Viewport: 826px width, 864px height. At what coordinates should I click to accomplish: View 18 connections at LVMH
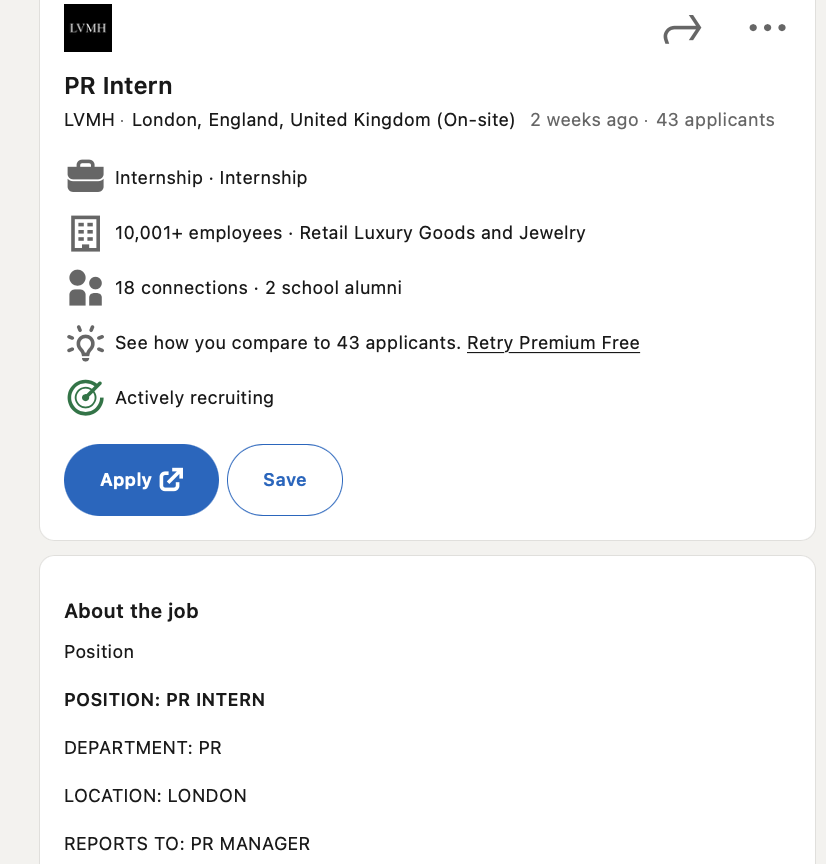tap(181, 288)
